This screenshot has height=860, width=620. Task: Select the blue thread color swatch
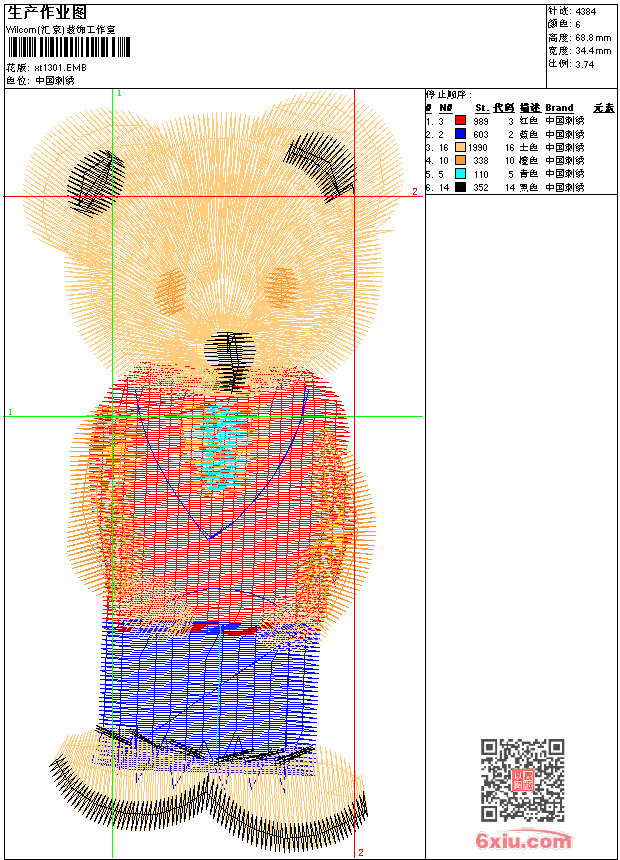pos(461,133)
